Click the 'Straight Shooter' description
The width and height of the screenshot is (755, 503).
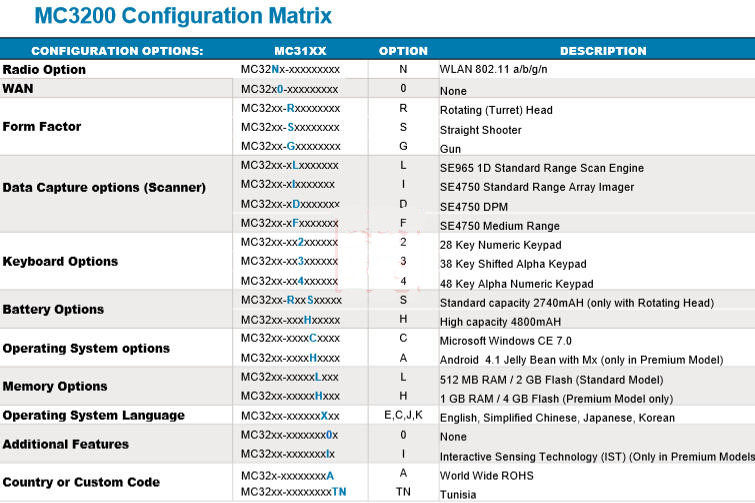pyautogui.click(x=481, y=130)
